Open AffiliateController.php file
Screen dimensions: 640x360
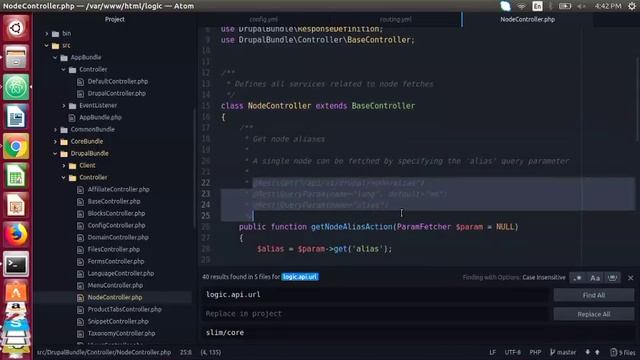(x=118, y=189)
